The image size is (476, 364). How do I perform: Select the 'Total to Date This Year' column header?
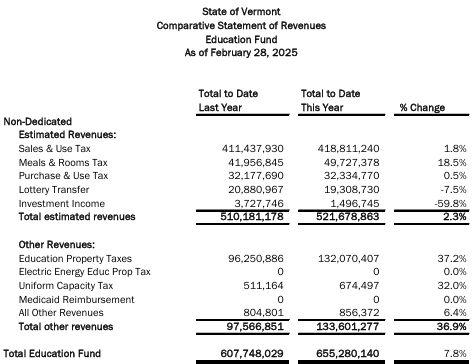click(330, 100)
